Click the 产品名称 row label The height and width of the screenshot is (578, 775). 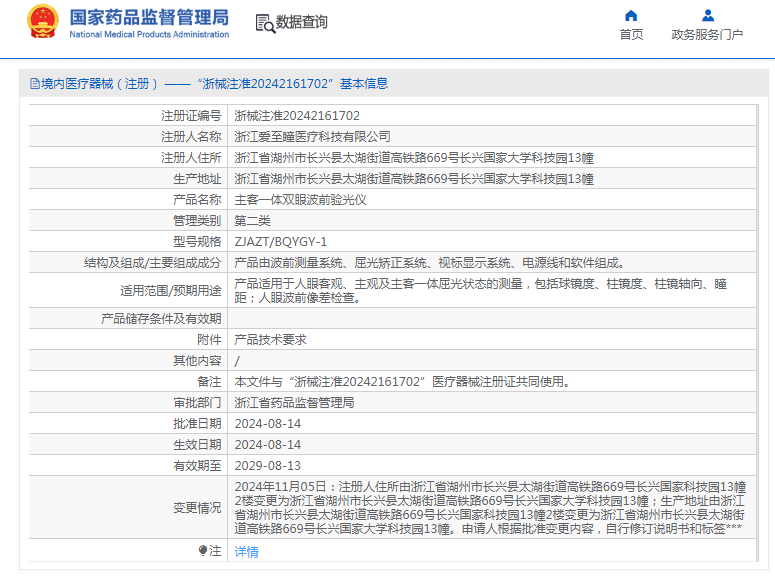coord(197,200)
